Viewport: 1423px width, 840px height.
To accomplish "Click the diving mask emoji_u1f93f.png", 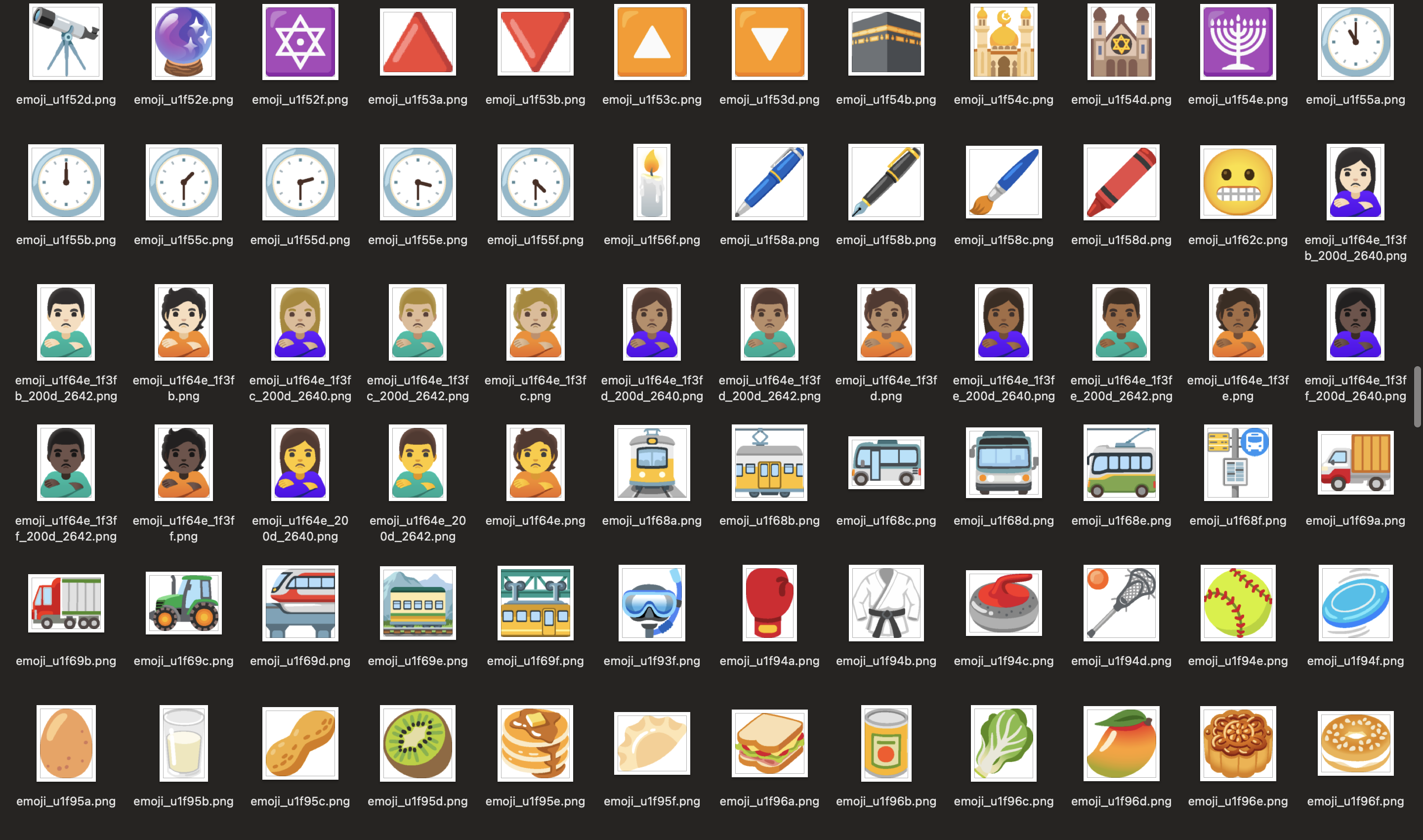I will [652, 603].
